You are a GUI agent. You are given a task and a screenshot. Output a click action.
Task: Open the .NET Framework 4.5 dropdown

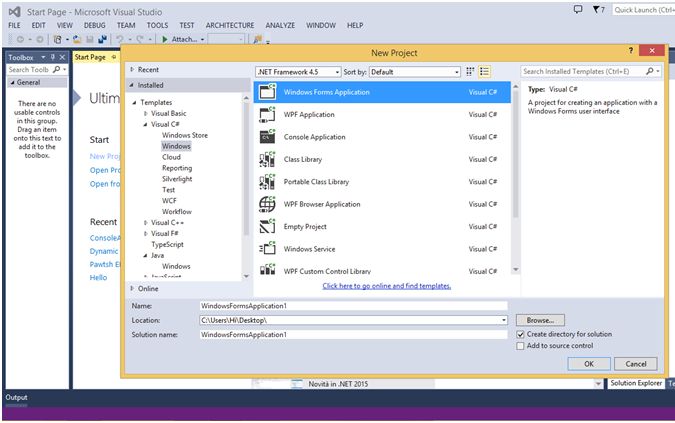coord(298,72)
